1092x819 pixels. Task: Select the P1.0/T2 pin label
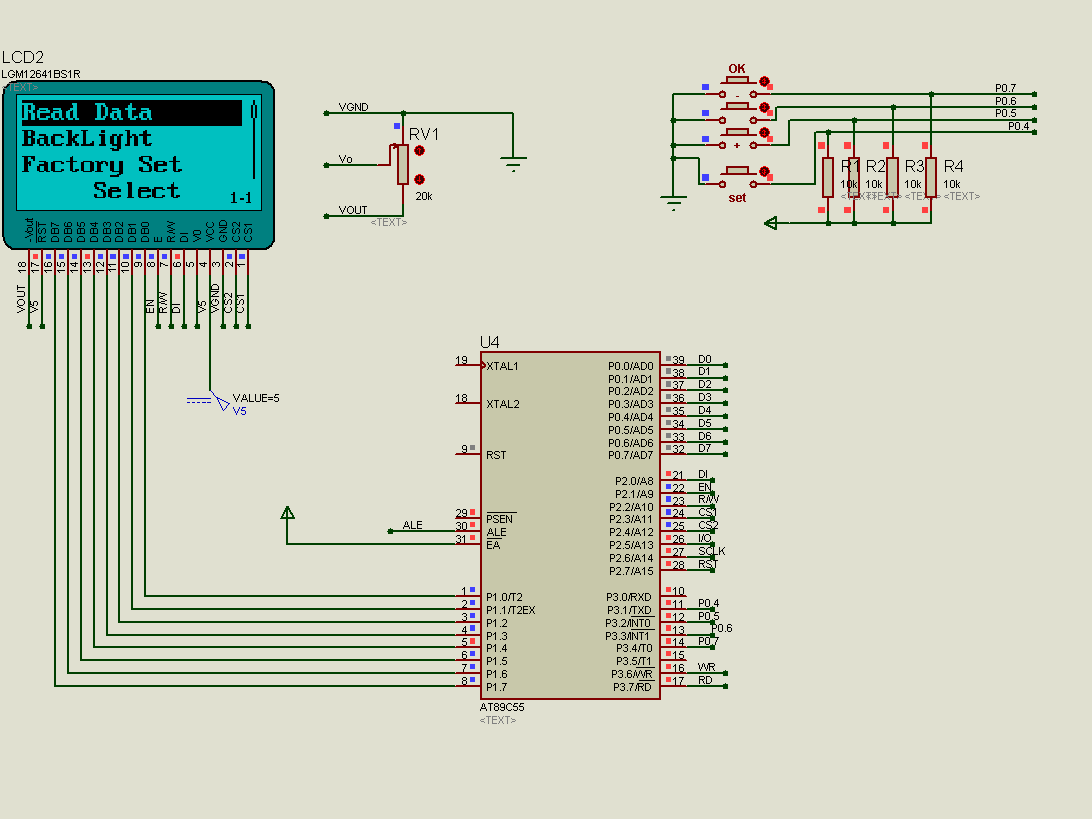[x=504, y=597]
